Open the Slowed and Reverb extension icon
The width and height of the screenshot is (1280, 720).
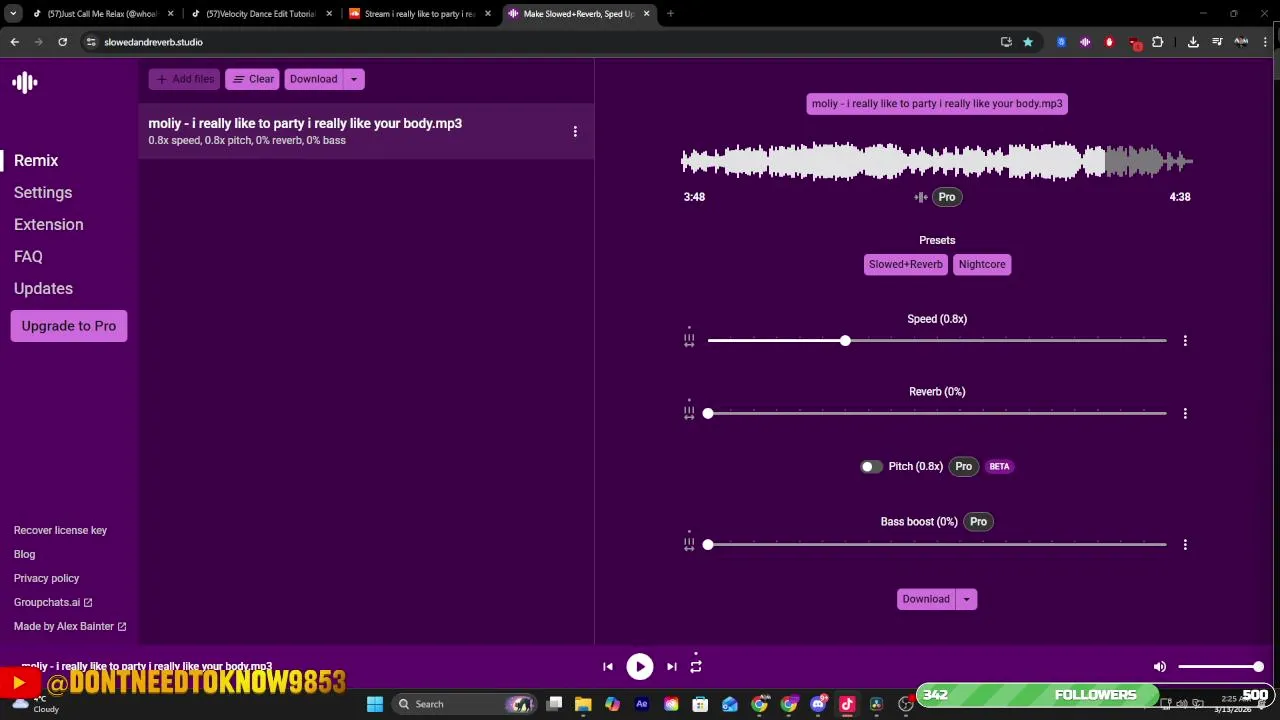(1085, 42)
